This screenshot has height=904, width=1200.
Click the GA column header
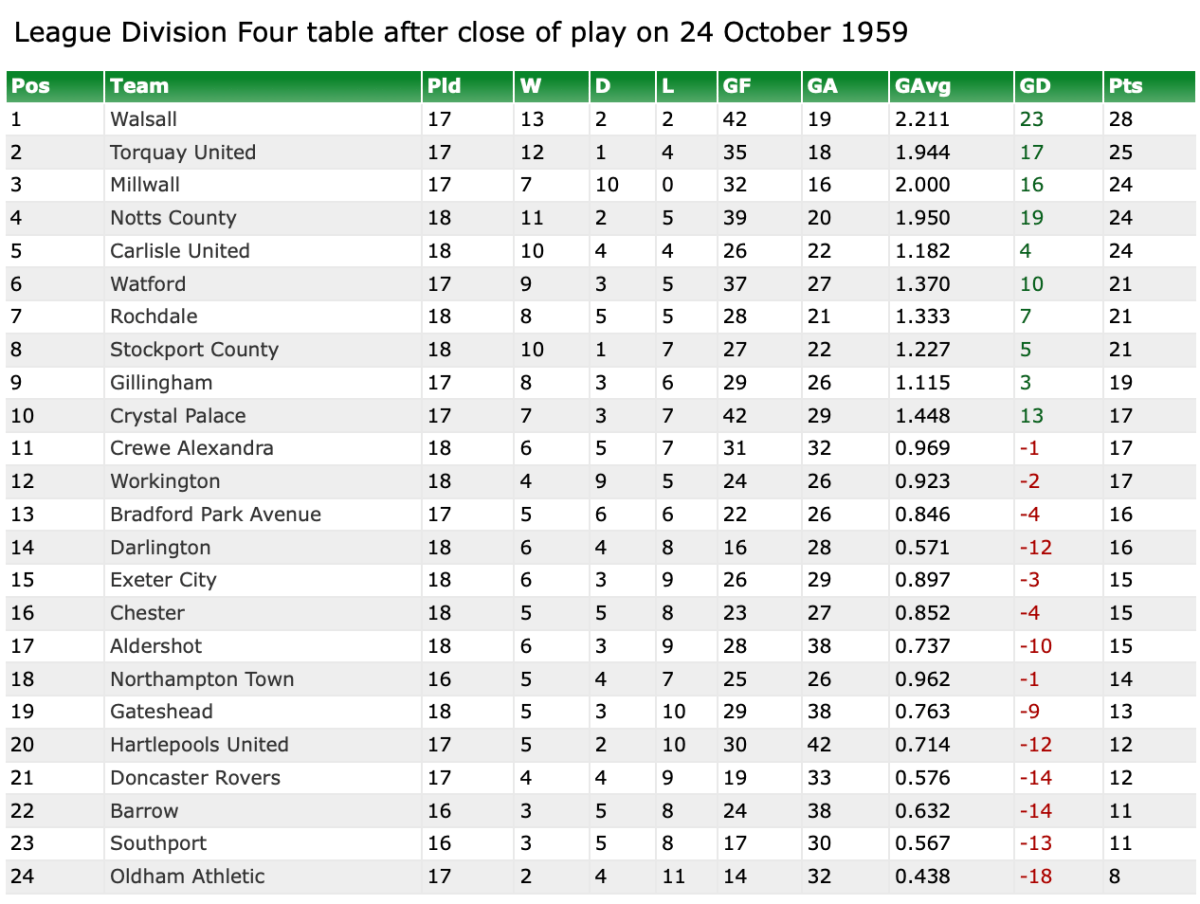coord(822,86)
